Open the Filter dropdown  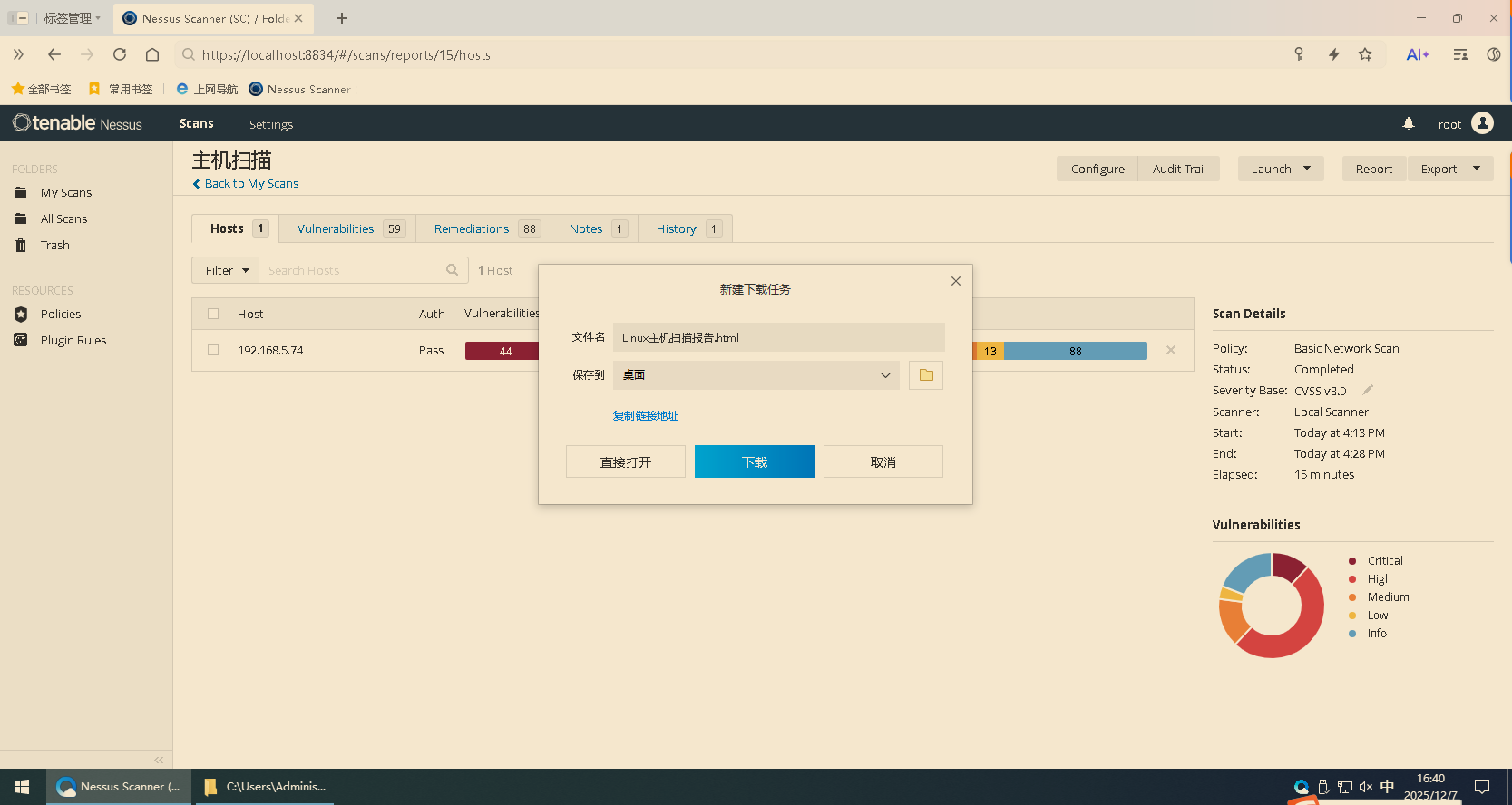coord(226,270)
